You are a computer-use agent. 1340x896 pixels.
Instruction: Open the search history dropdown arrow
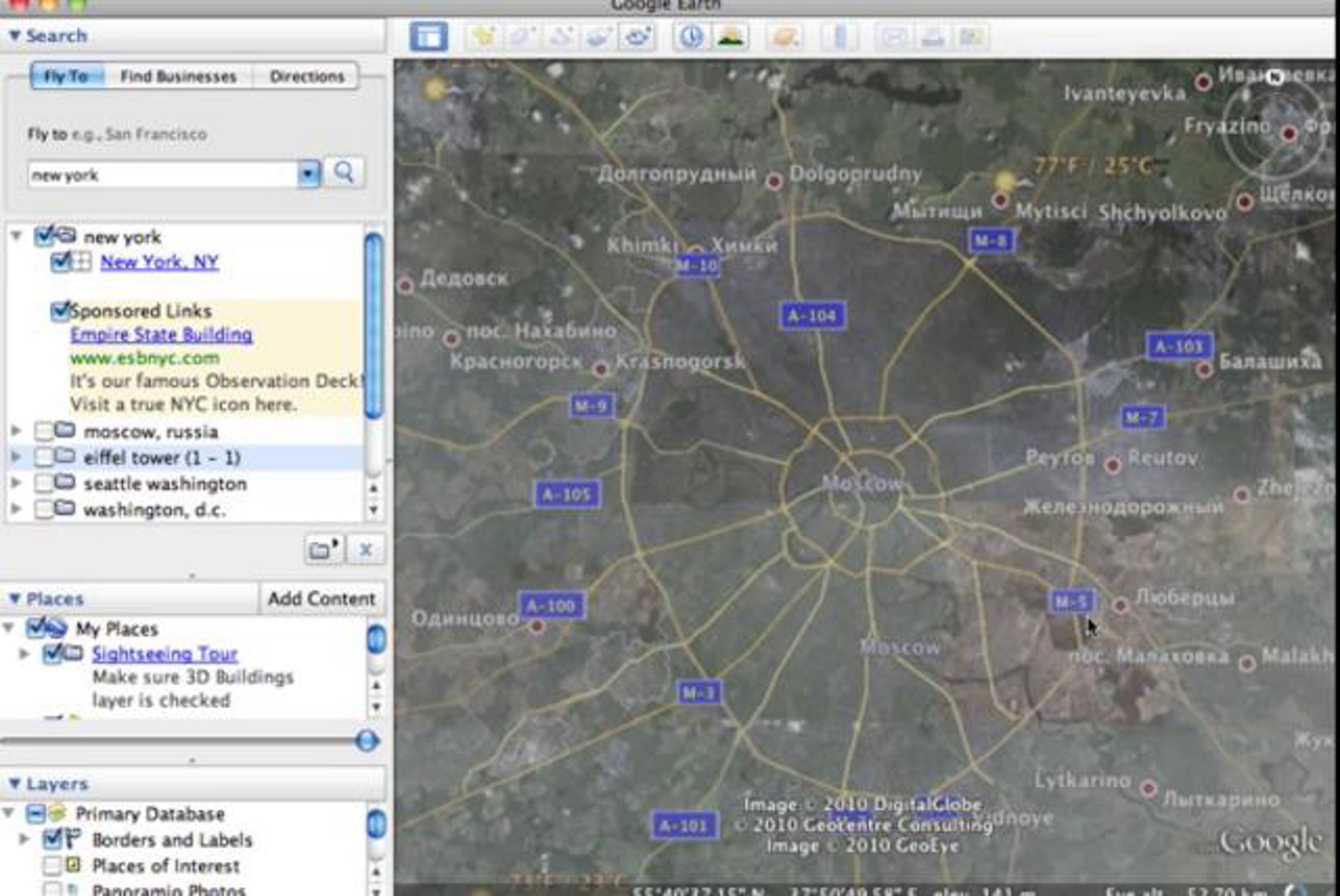309,173
